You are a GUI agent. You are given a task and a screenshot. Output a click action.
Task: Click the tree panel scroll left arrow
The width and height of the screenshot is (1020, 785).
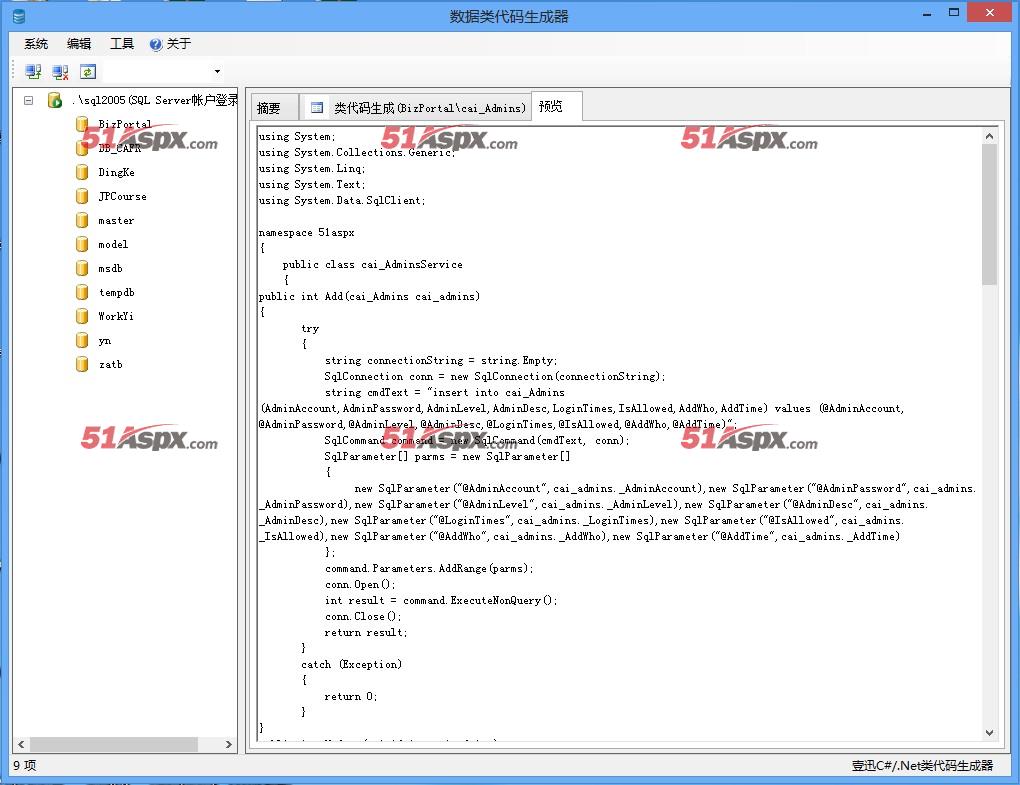21,745
